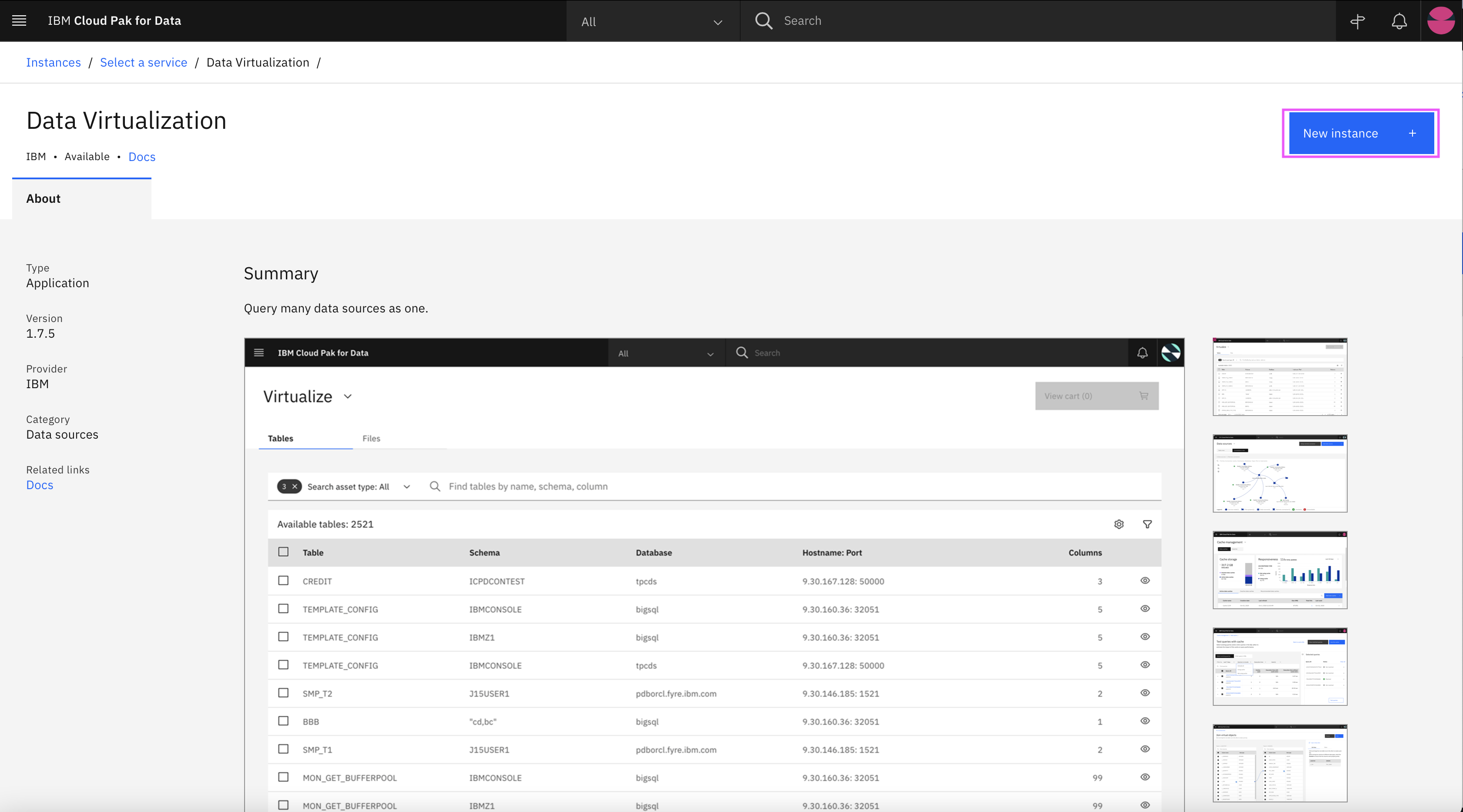The height and width of the screenshot is (812, 1463).
Task: Click the screenshot's hamburger menu icon
Action: [259, 352]
